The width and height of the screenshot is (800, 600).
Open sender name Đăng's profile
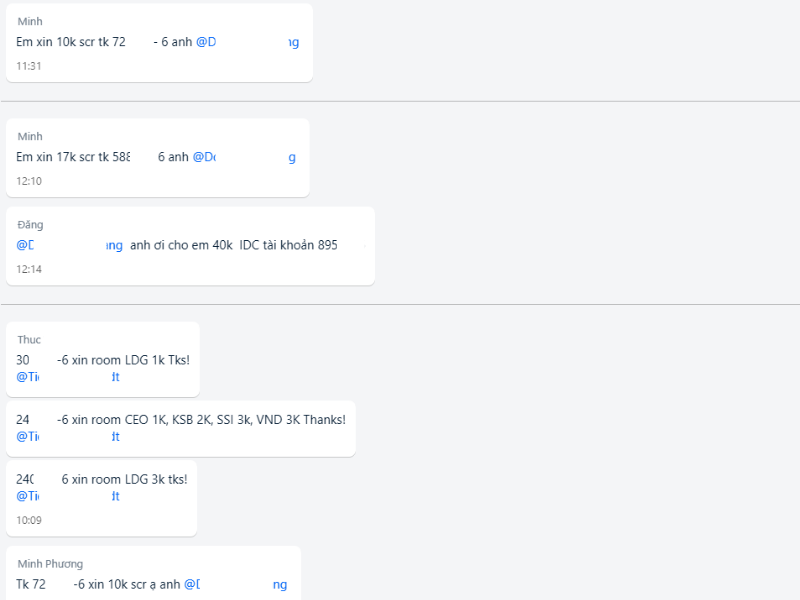pos(30,224)
